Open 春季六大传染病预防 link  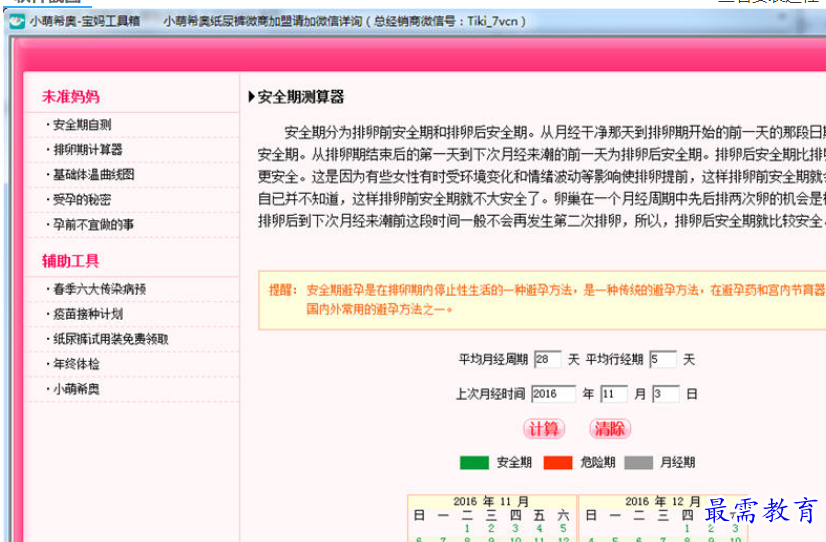coord(99,289)
